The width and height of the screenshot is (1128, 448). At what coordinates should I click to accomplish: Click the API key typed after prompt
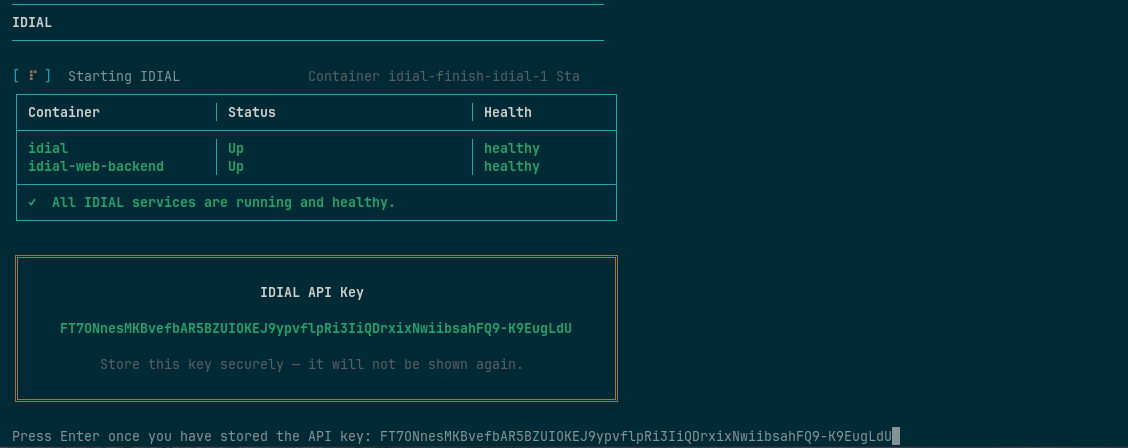pos(636,436)
